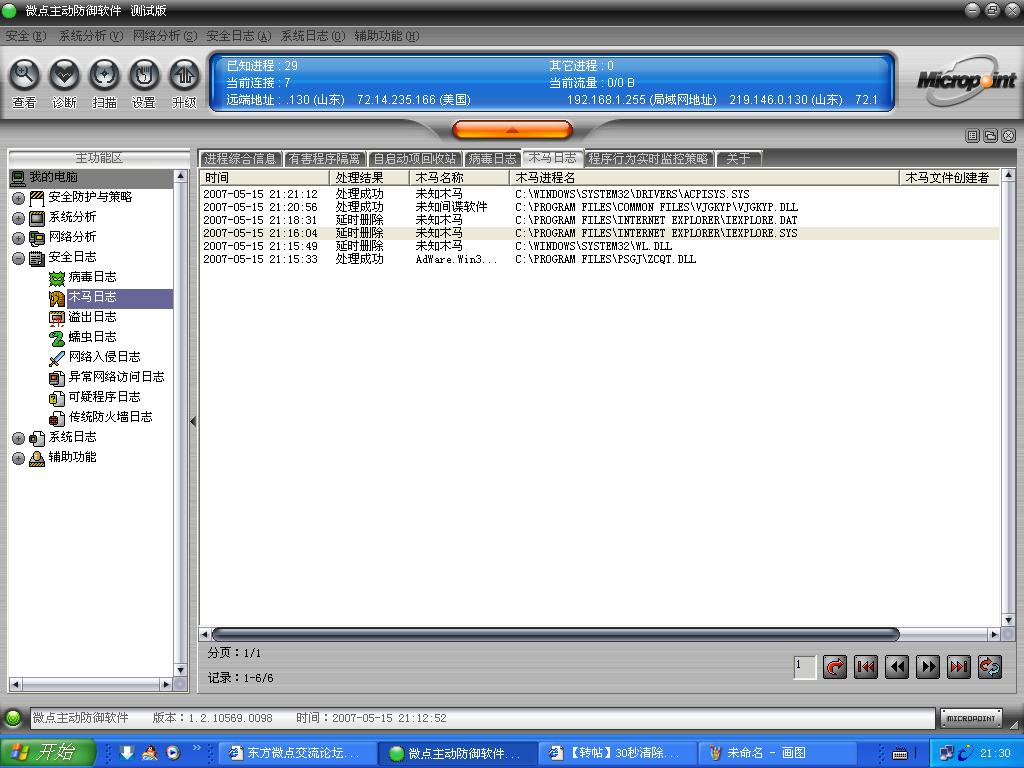Go to the previous page of records

point(897,667)
